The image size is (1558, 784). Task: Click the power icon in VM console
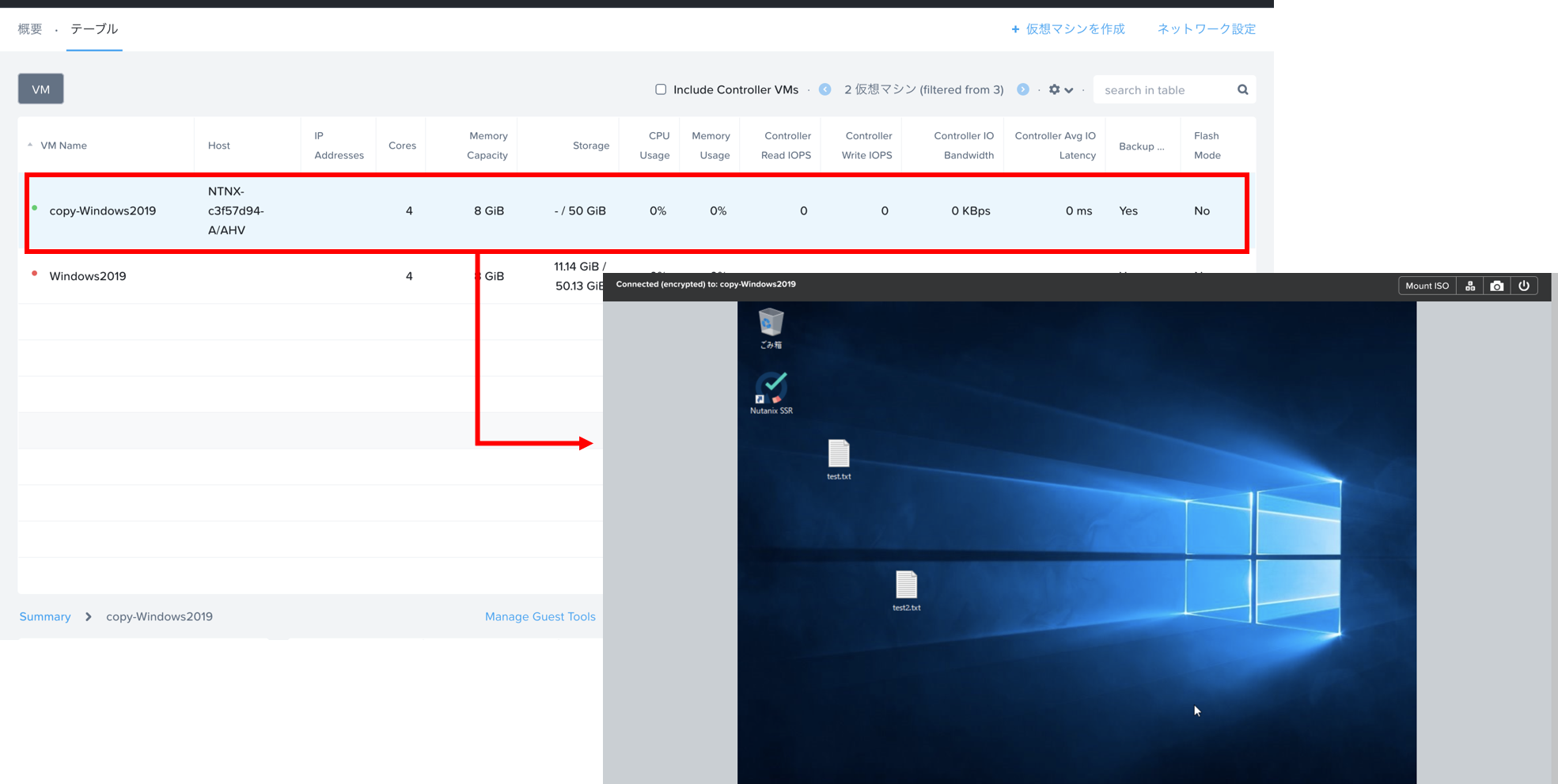1523,286
